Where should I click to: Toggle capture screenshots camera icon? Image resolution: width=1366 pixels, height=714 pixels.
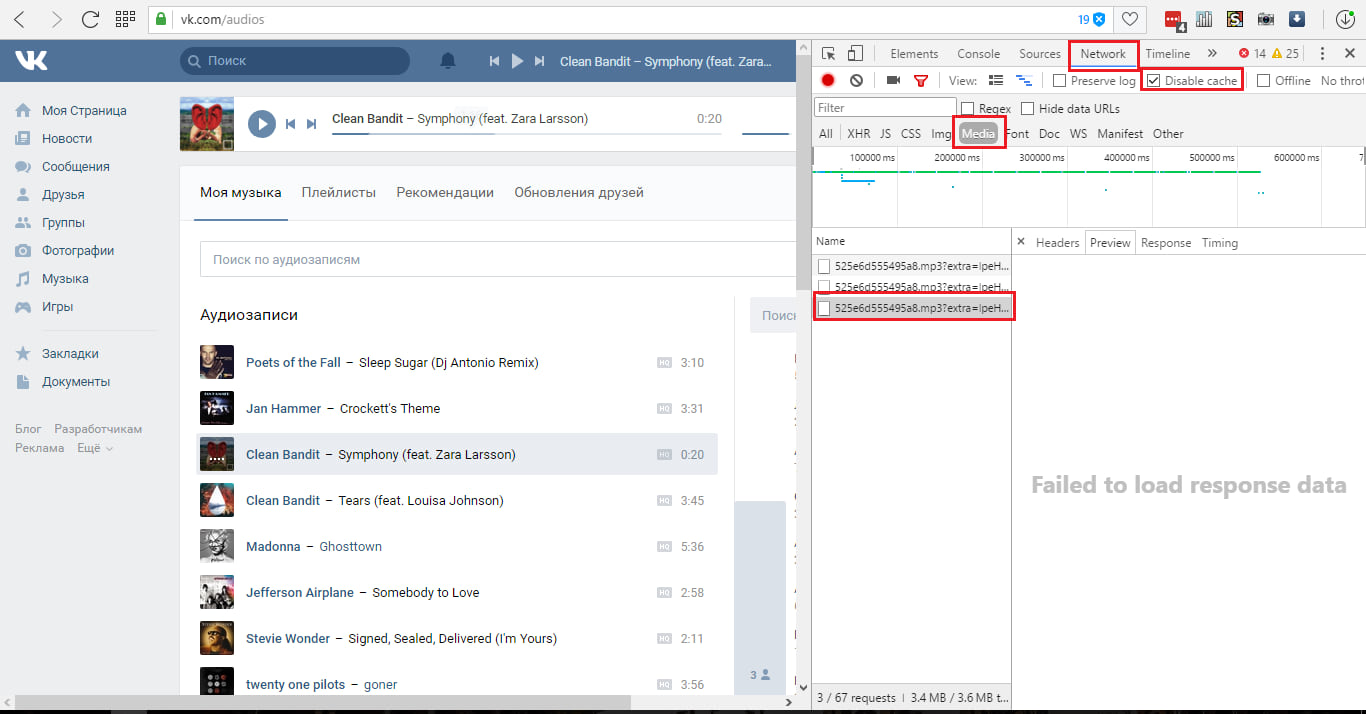click(x=894, y=80)
